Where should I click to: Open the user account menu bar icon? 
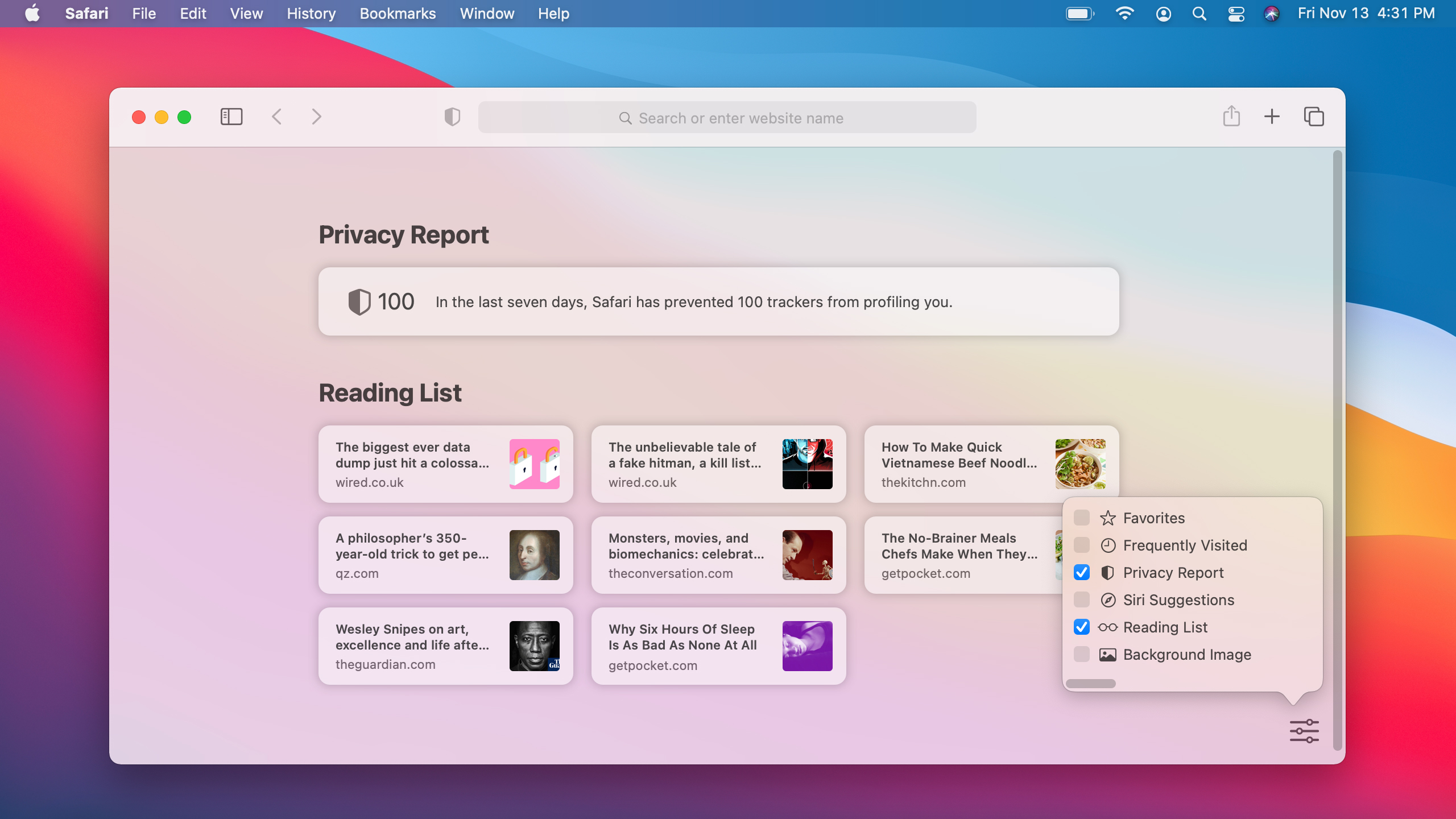coord(1163,13)
